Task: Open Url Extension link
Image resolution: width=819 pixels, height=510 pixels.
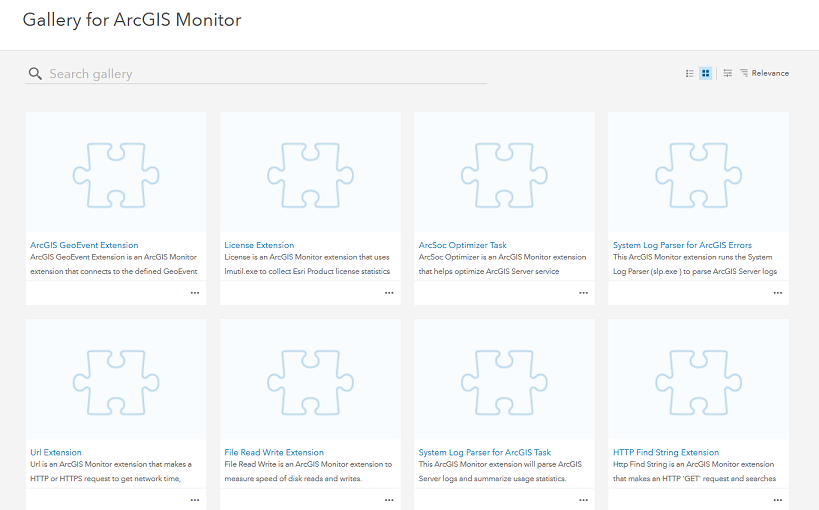Action: [56, 453]
